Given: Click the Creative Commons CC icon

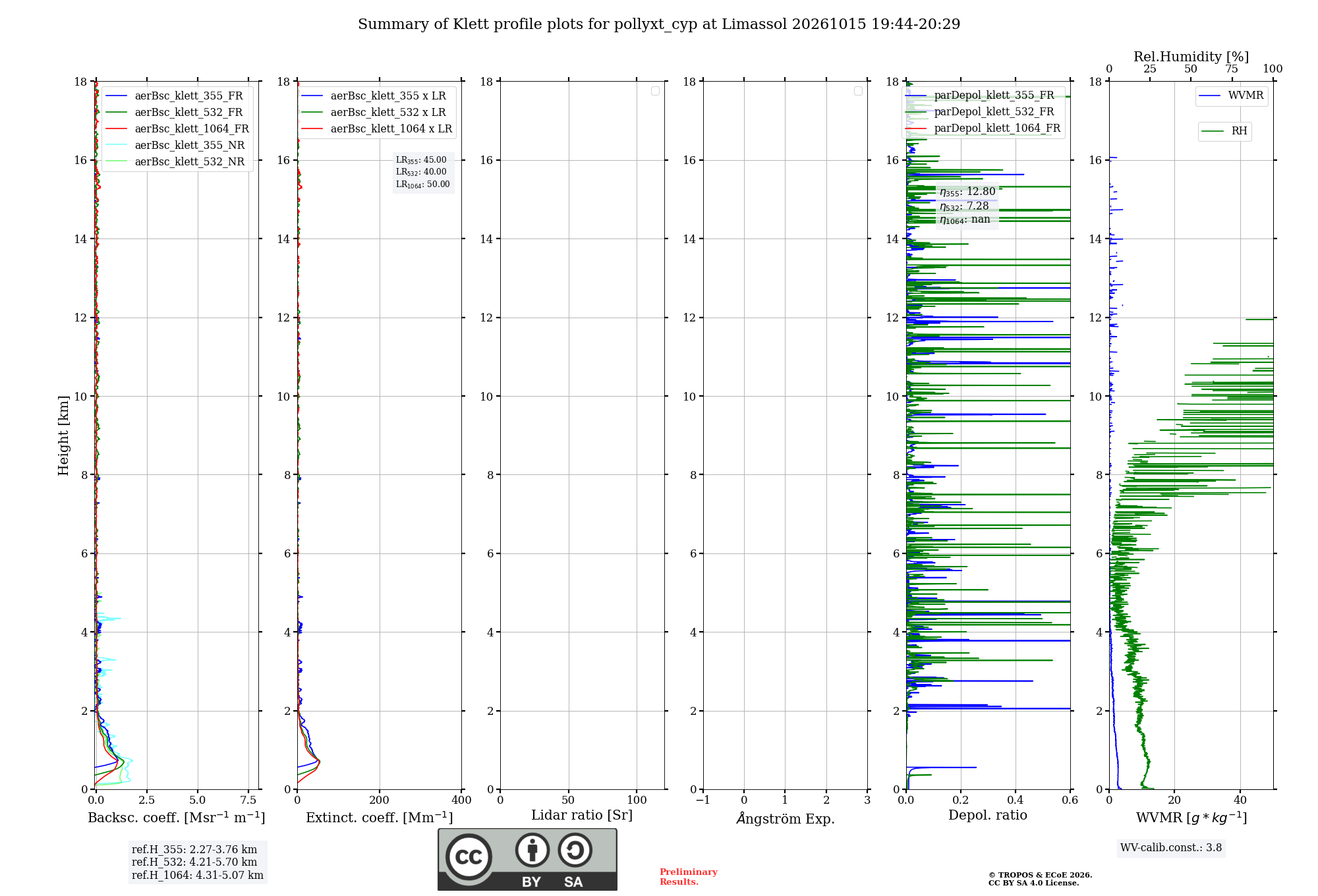Looking at the screenshot, I should (x=469, y=856).
